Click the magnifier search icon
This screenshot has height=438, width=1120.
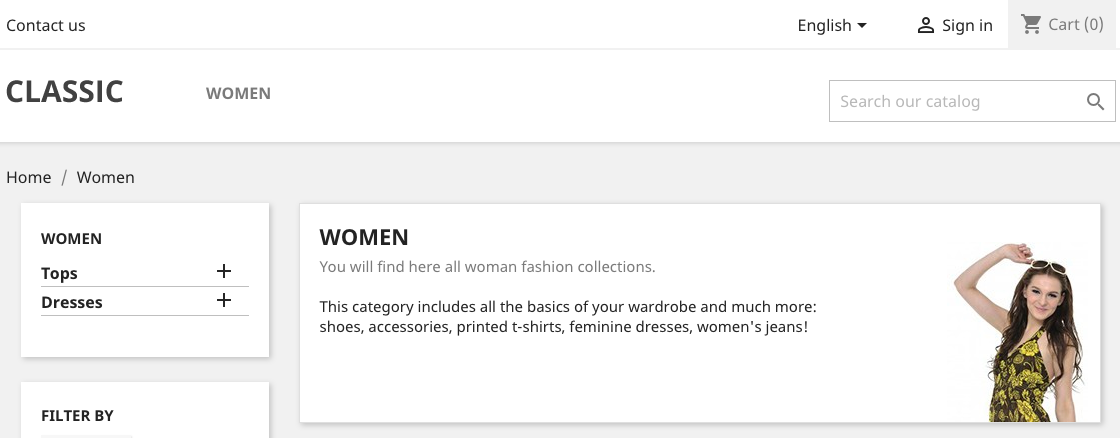click(1096, 101)
